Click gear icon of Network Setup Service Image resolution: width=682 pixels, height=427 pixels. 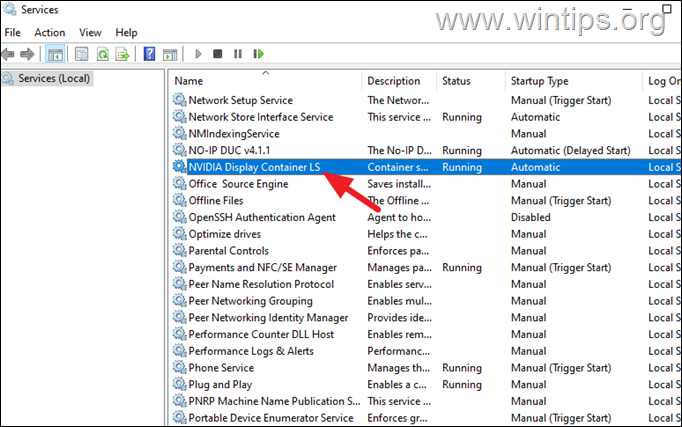179,100
